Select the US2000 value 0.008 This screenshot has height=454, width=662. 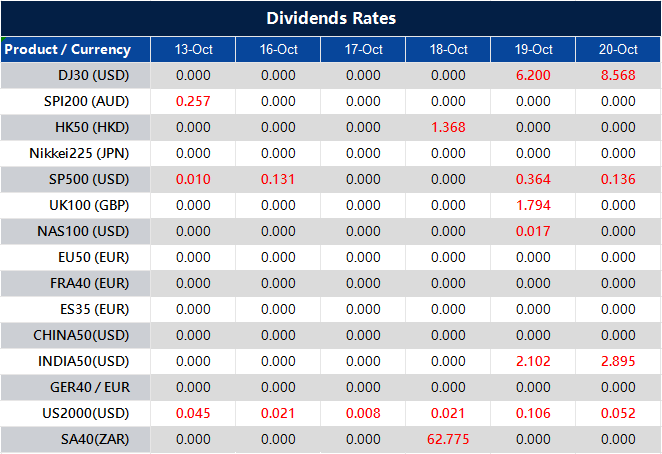coord(363,413)
